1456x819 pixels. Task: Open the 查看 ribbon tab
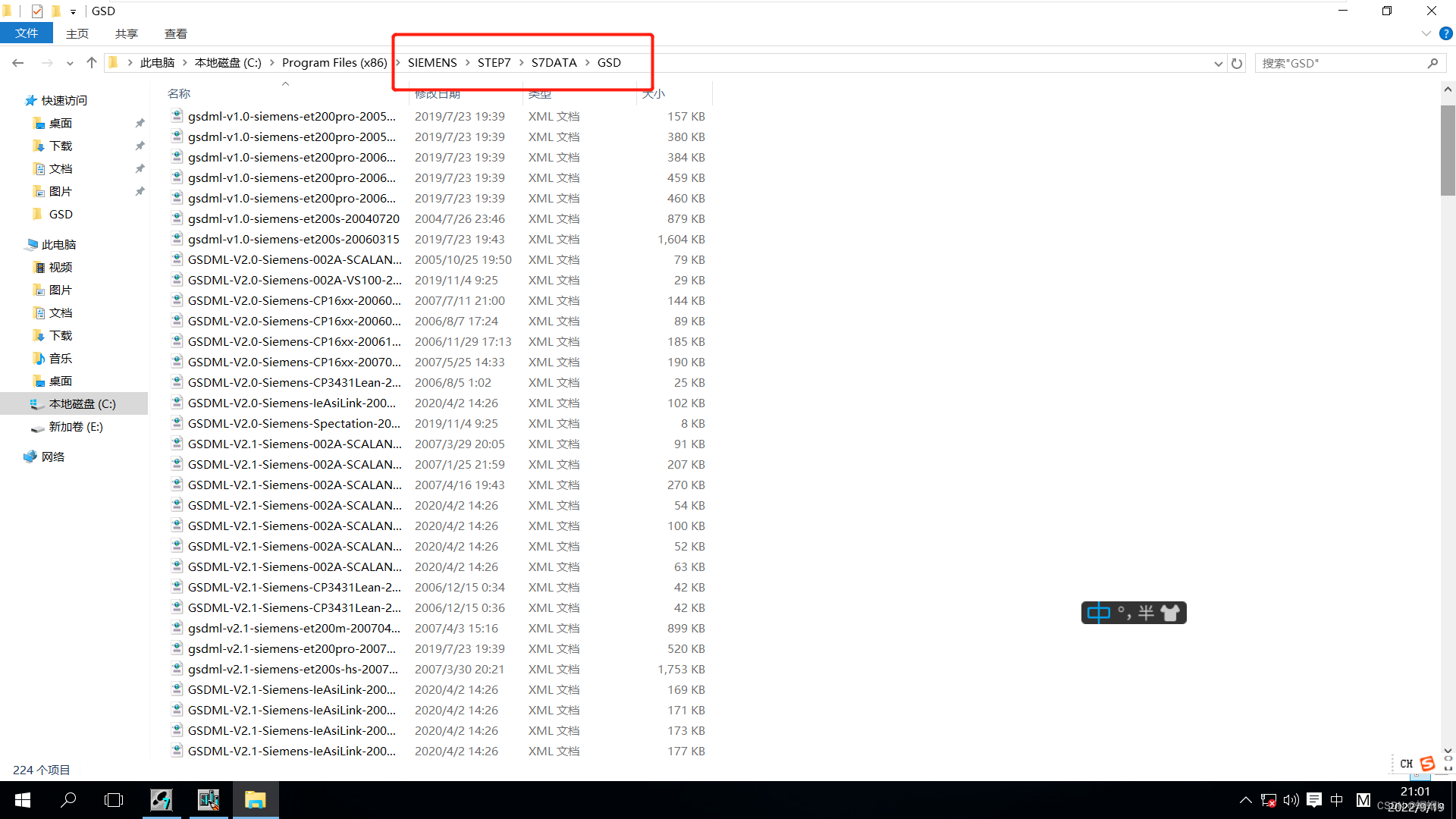click(176, 33)
